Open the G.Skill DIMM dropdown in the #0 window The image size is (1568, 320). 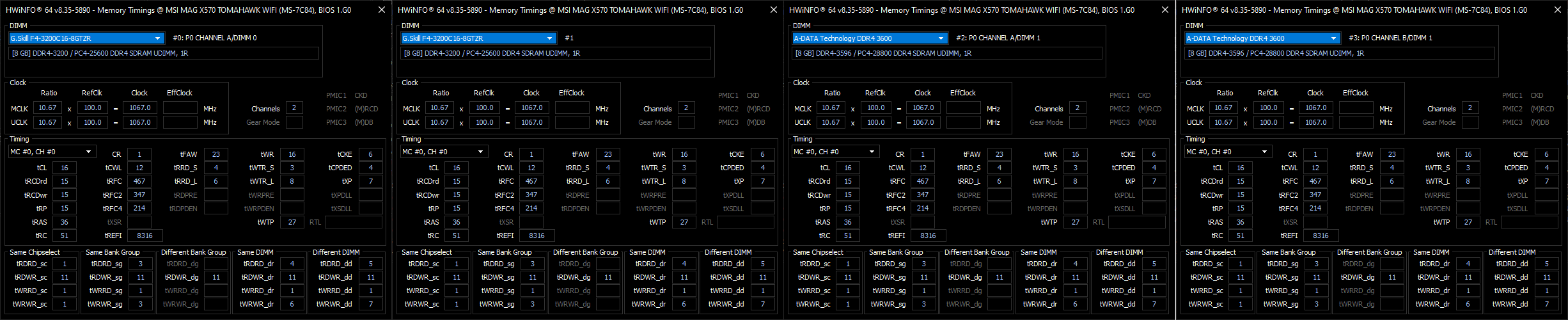click(x=87, y=38)
